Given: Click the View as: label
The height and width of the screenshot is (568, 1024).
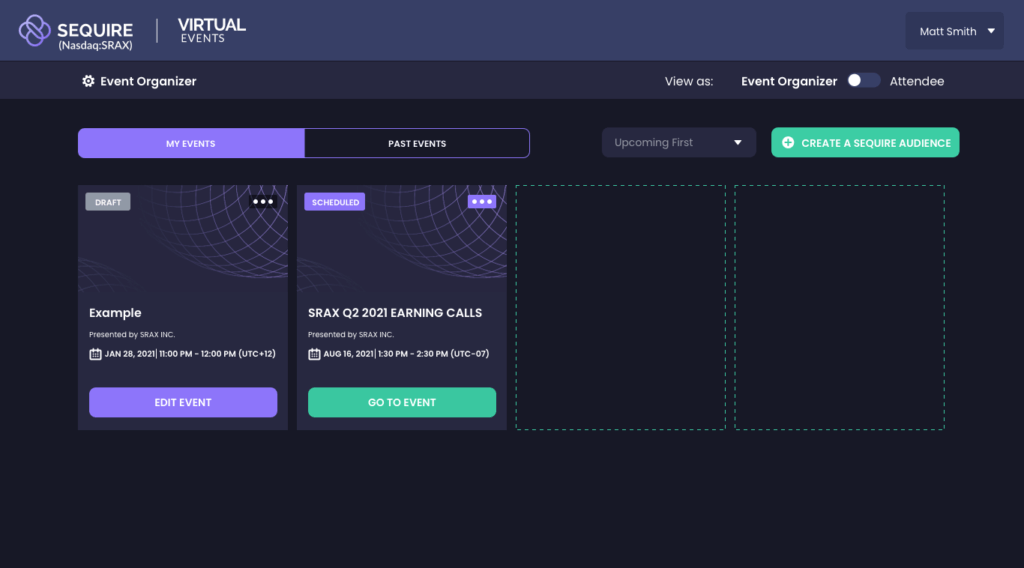Looking at the screenshot, I should (689, 81).
